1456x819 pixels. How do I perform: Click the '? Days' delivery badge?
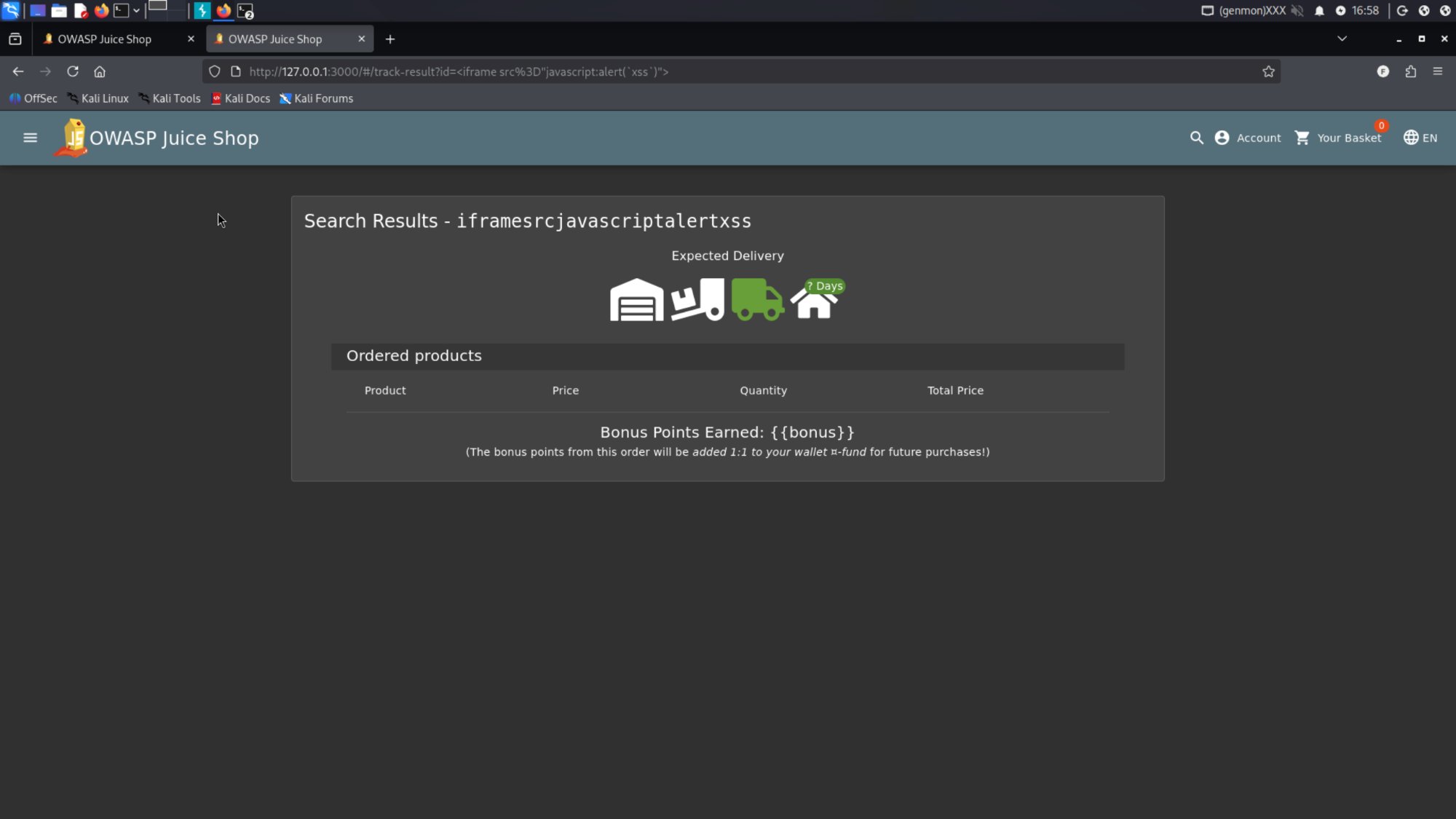click(825, 286)
